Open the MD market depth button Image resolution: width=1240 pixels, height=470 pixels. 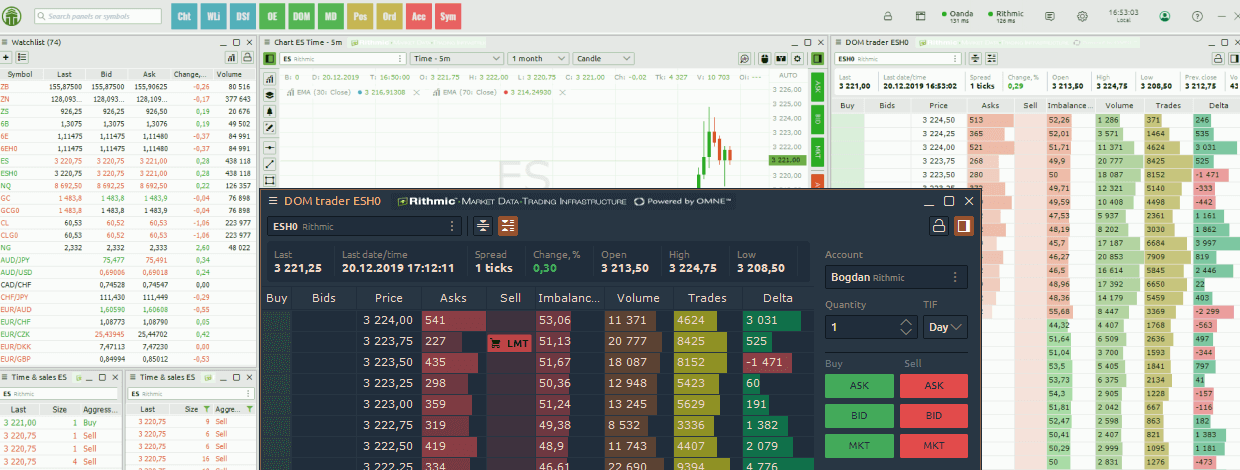(330, 17)
